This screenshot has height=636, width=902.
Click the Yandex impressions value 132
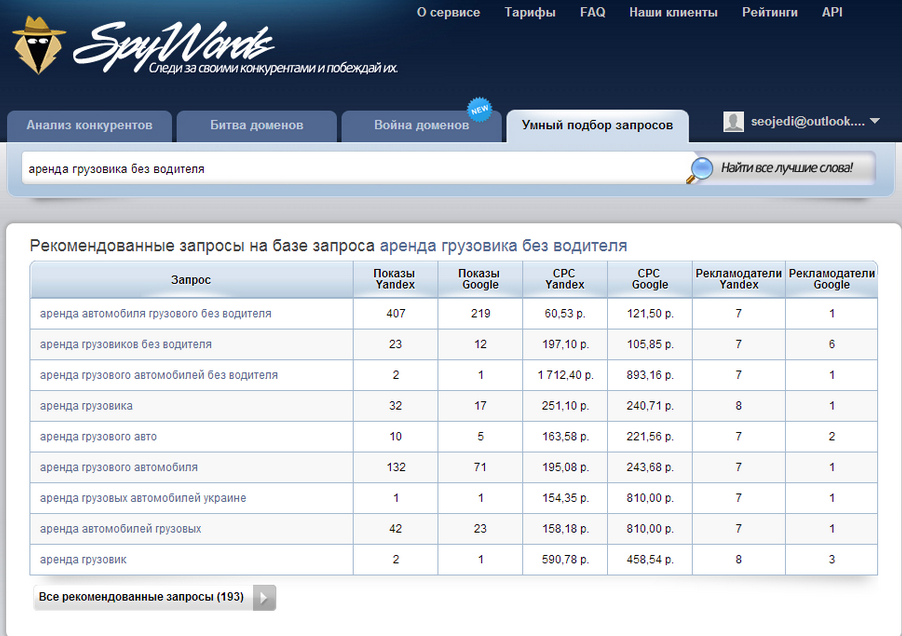pos(396,468)
